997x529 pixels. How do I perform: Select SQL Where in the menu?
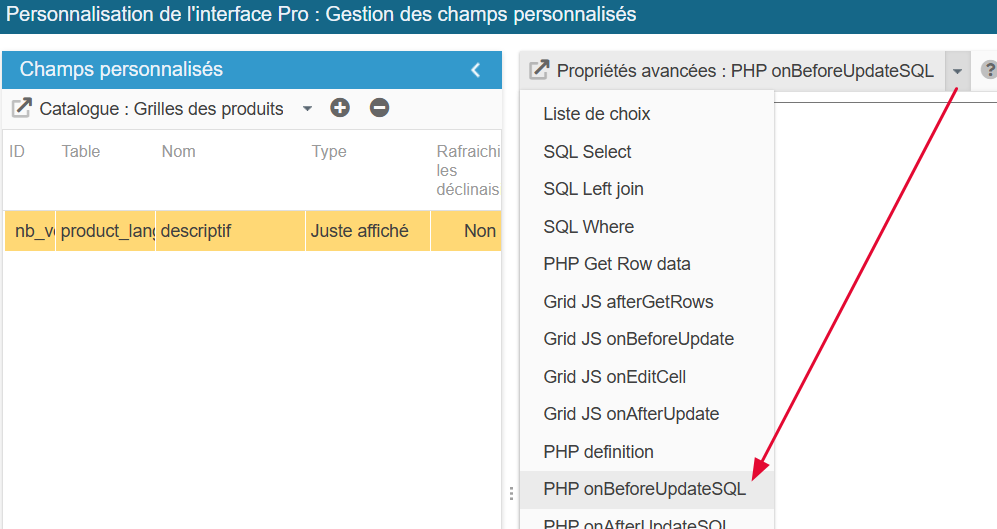click(x=589, y=227)
